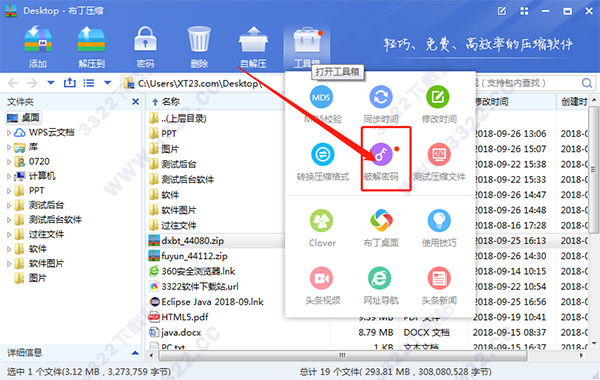Expand the 测试后台软件 tree node
This screenshot has width=600, height=380.
point(8,220)
